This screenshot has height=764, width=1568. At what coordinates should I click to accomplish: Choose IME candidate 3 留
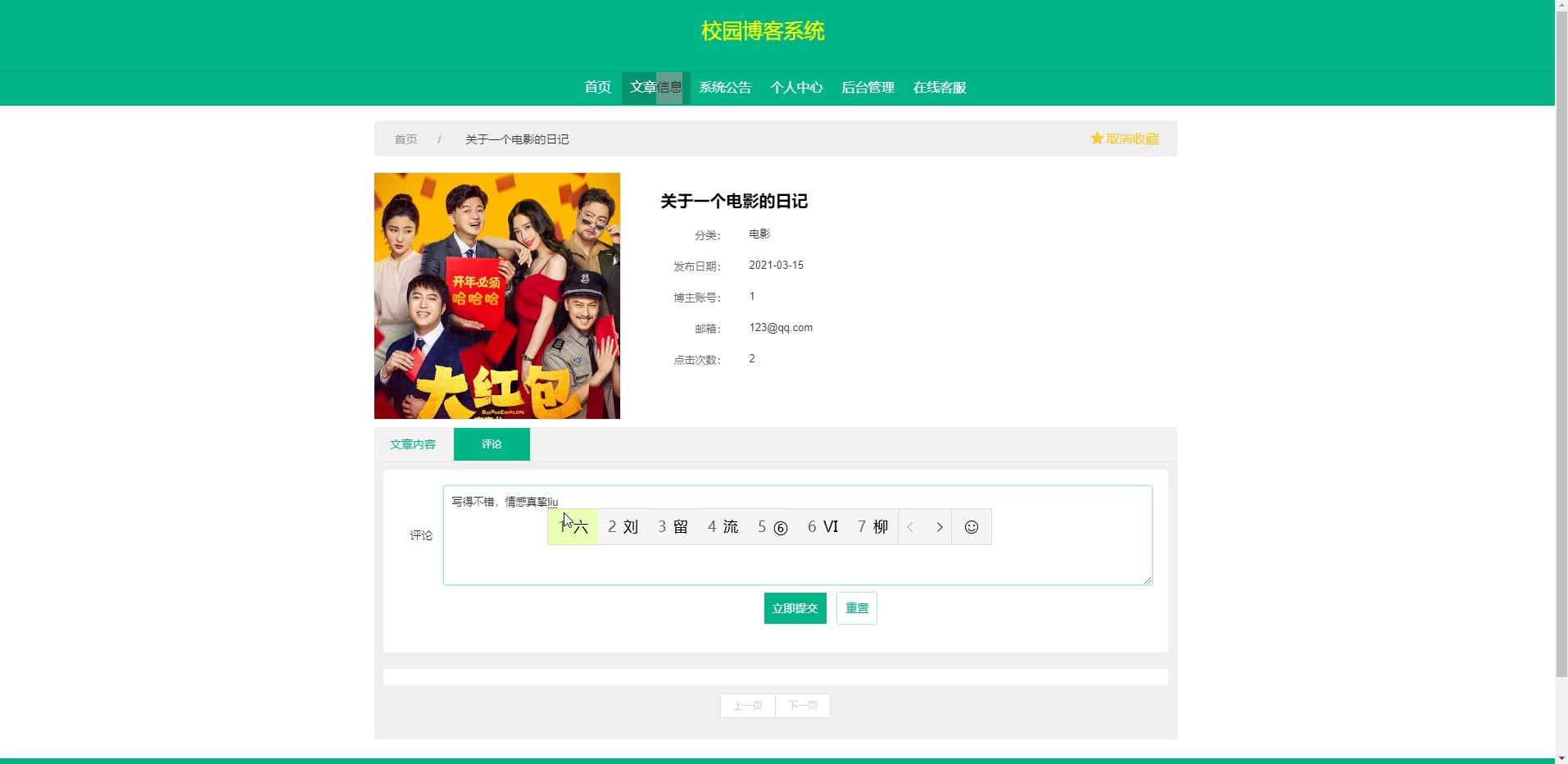pos(673,527)
